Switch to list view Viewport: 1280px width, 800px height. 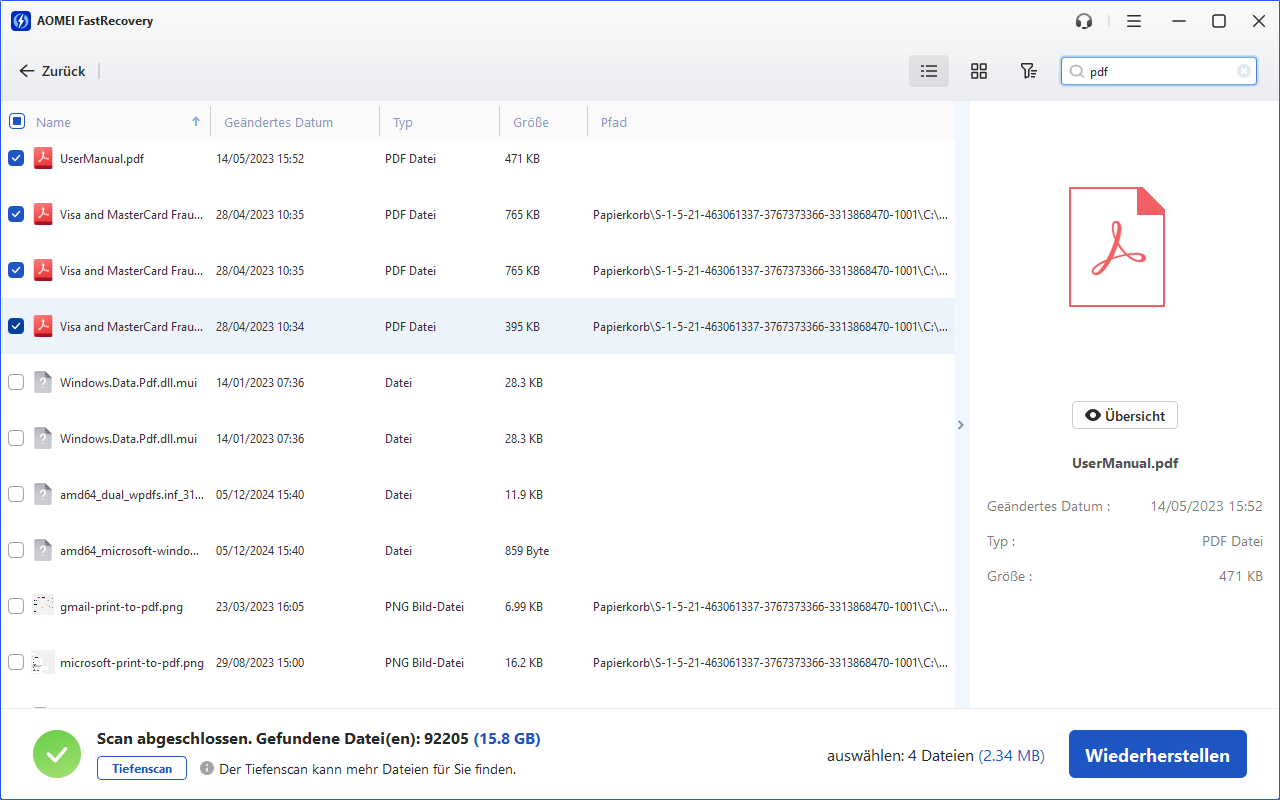(x=929, y=71)
